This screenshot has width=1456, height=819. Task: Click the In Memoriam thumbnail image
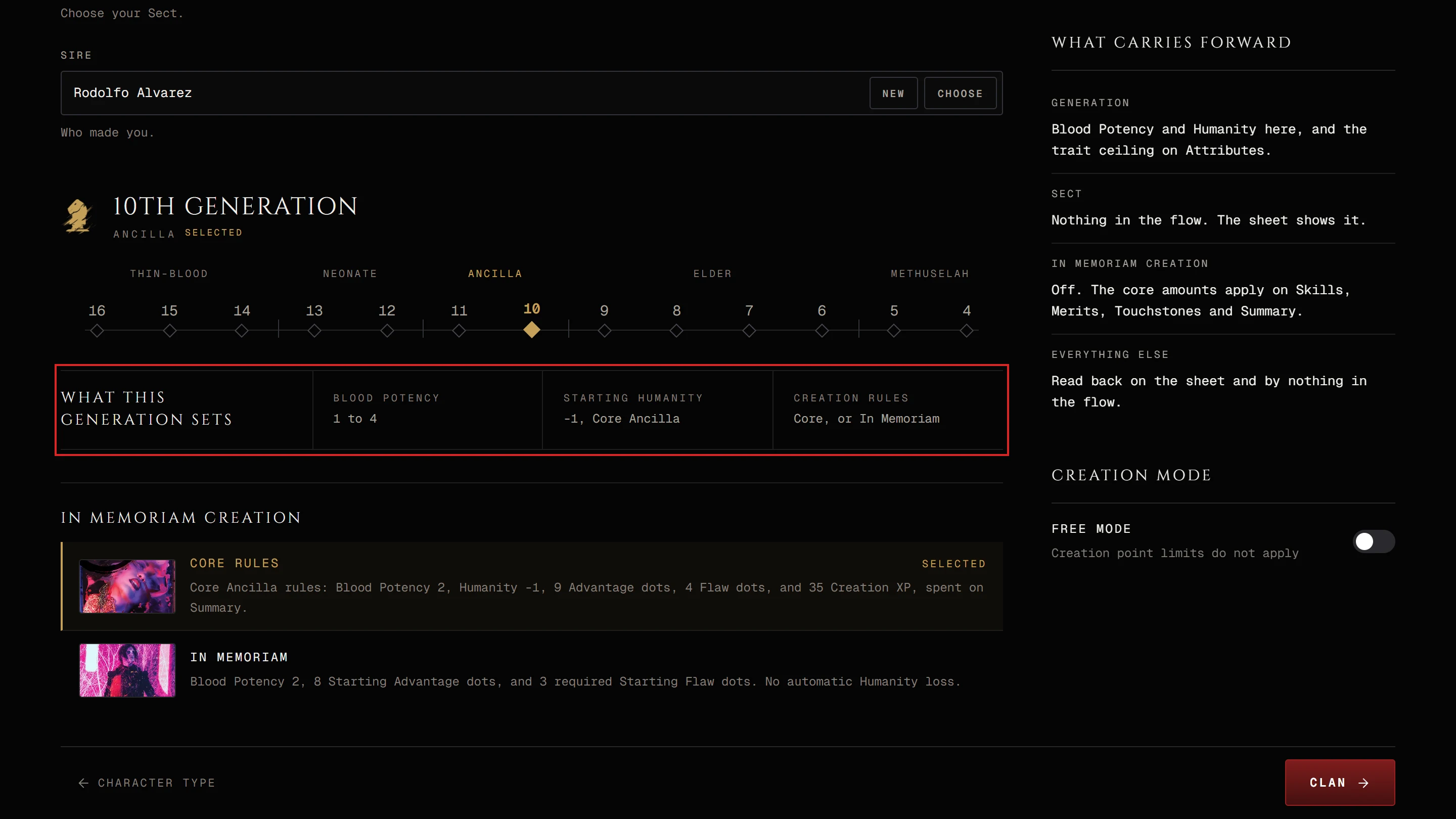pyautogui.click(x=127, y=670)
